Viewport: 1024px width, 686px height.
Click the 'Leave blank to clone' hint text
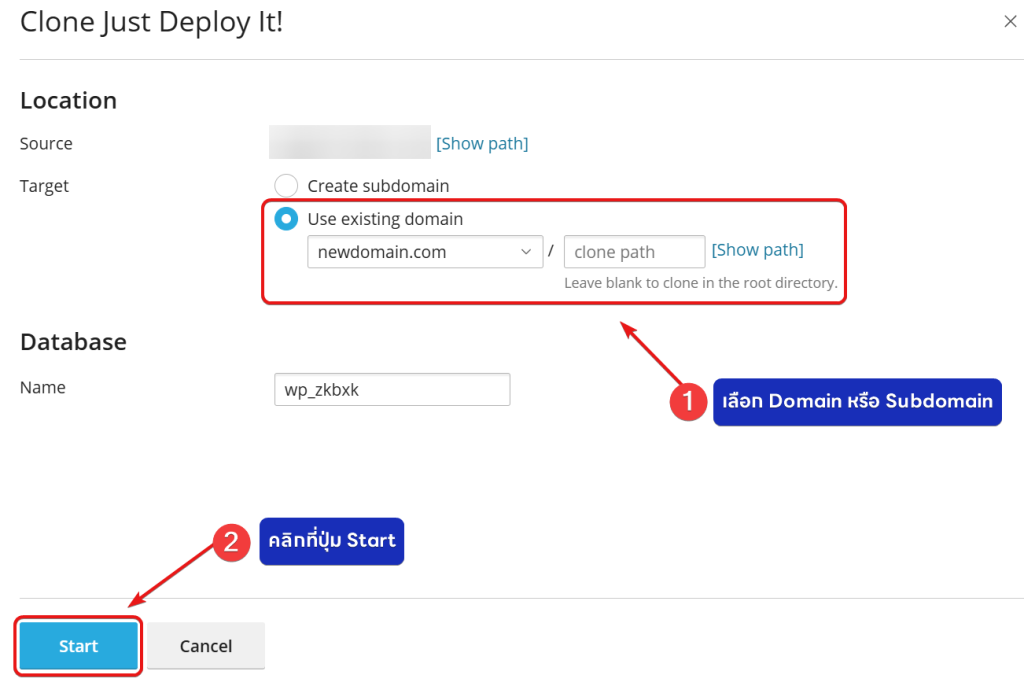[700, 283]
